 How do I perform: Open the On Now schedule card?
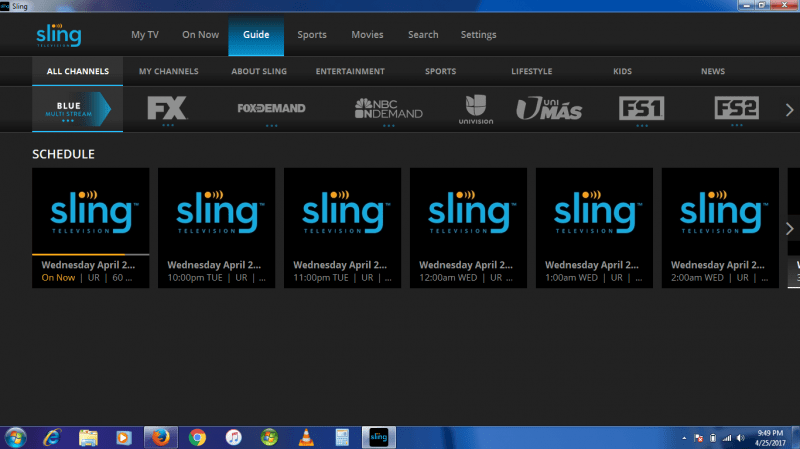point(91,228)
